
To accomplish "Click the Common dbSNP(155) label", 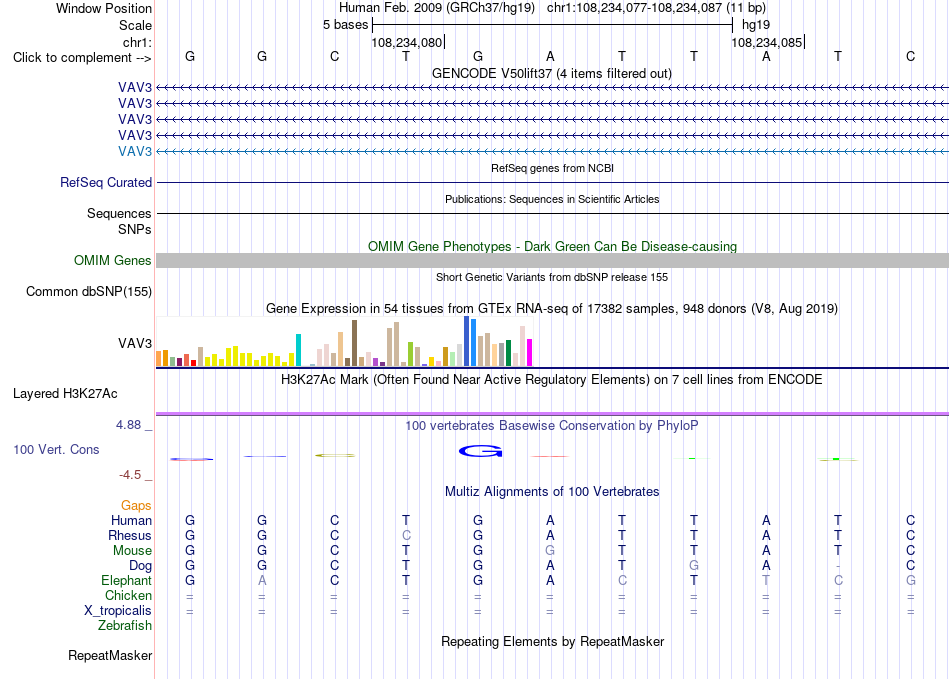I will tap(89, 291).
